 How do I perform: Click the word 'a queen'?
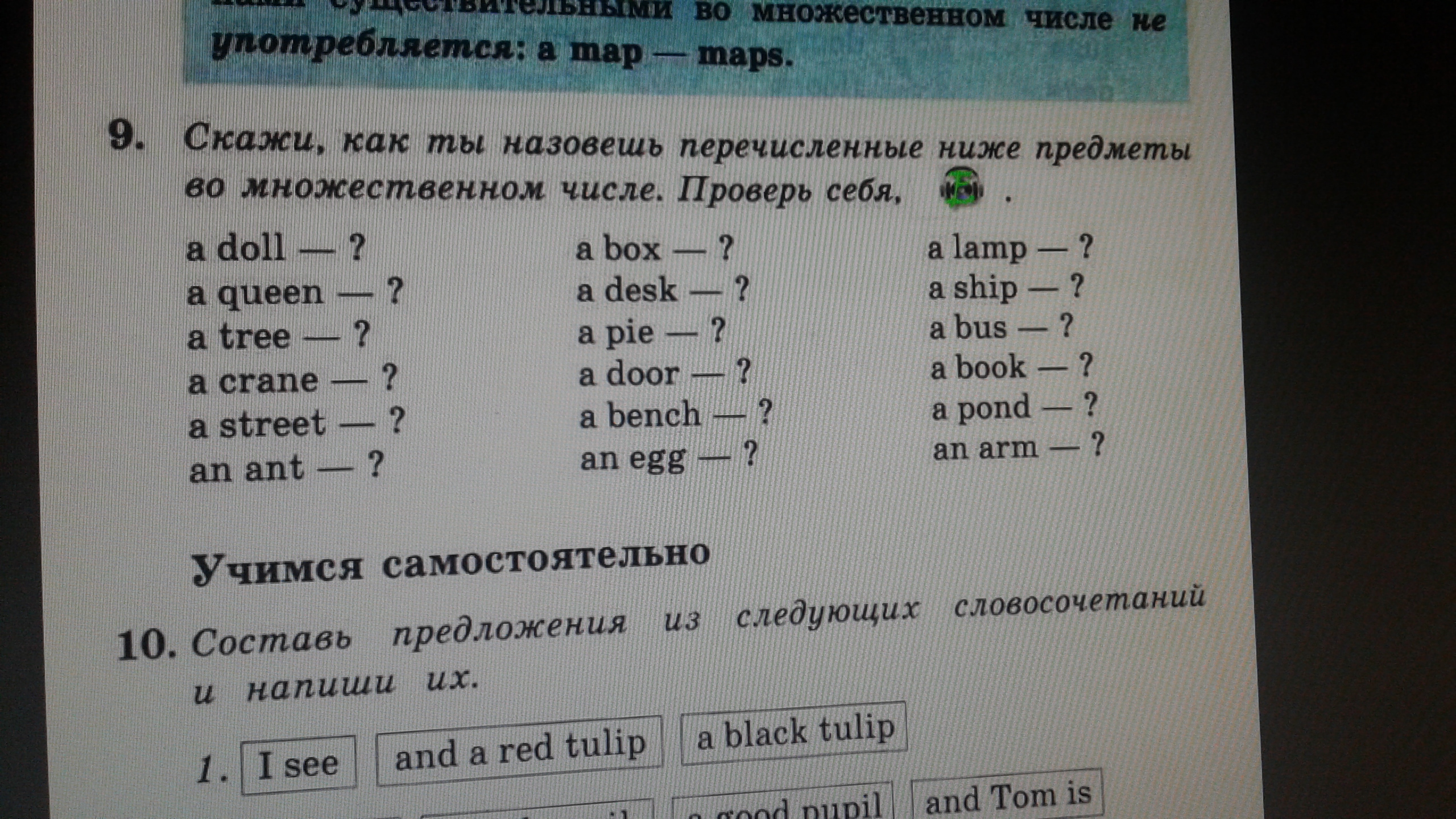[x=255, y=293]
